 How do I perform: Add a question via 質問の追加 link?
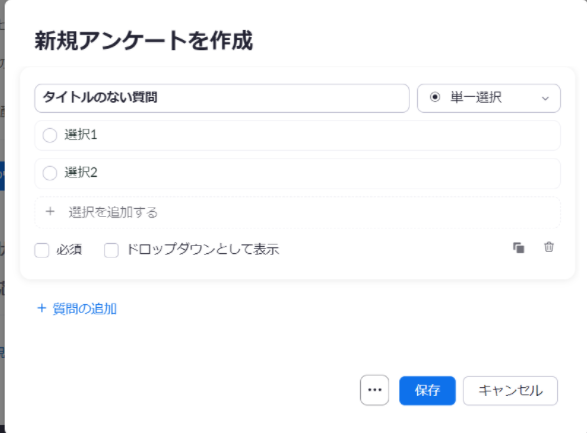(x=77, y=309)
